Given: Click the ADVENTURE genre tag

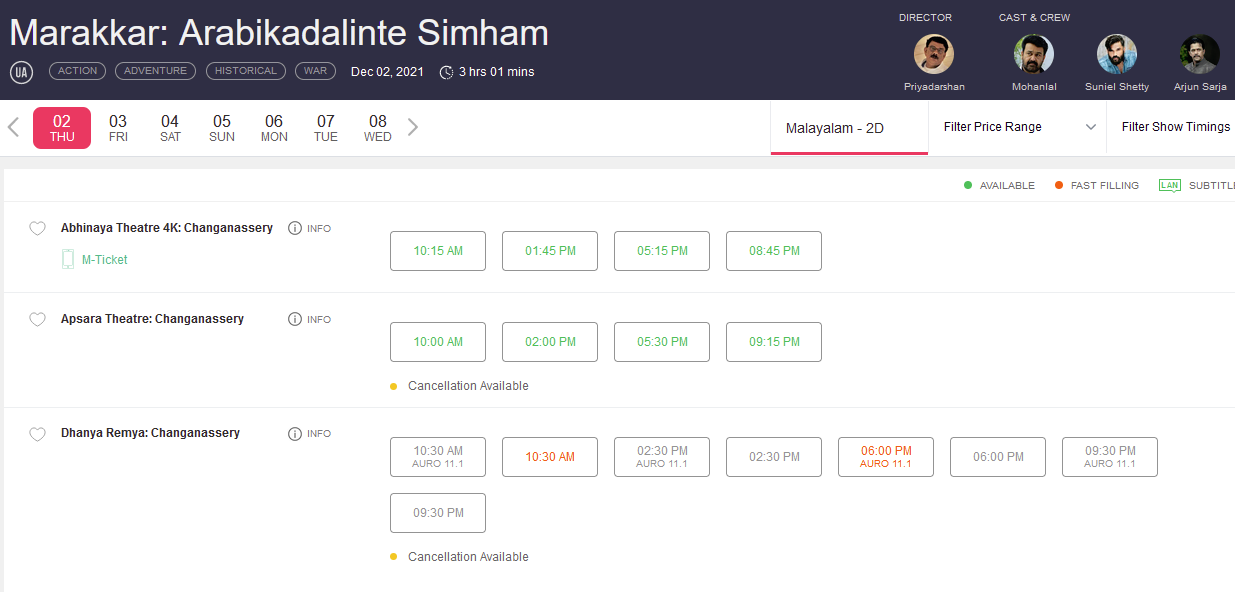Looking at the screenshot, I should click(x=156, y=71).
